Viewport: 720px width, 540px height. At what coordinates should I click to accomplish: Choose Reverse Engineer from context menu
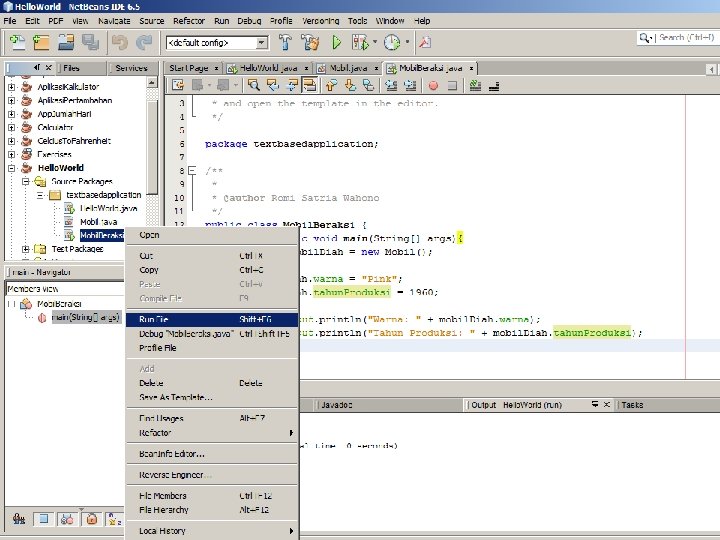click(x=172, y=474)
